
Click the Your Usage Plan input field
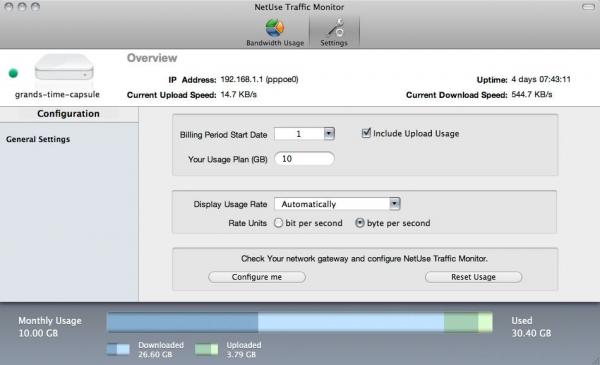[304, 159]
